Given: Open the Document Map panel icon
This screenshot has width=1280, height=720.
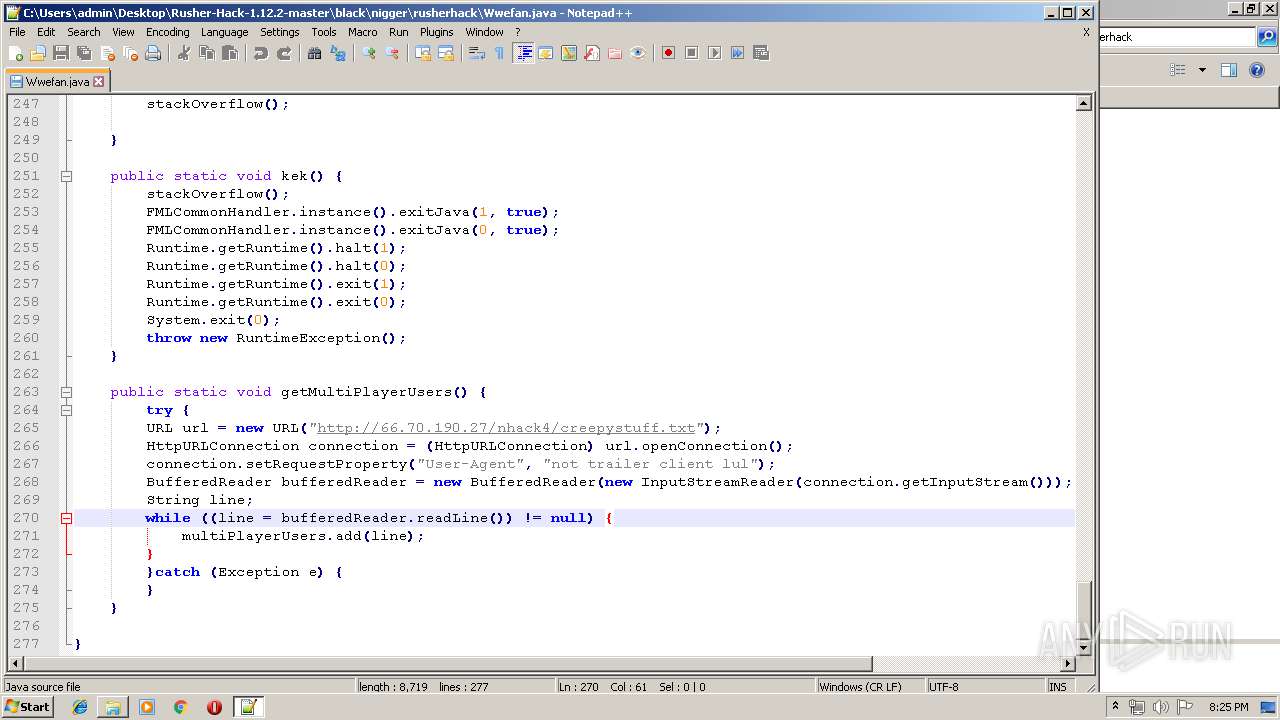Looking at the screenshot, I should 569,53.
